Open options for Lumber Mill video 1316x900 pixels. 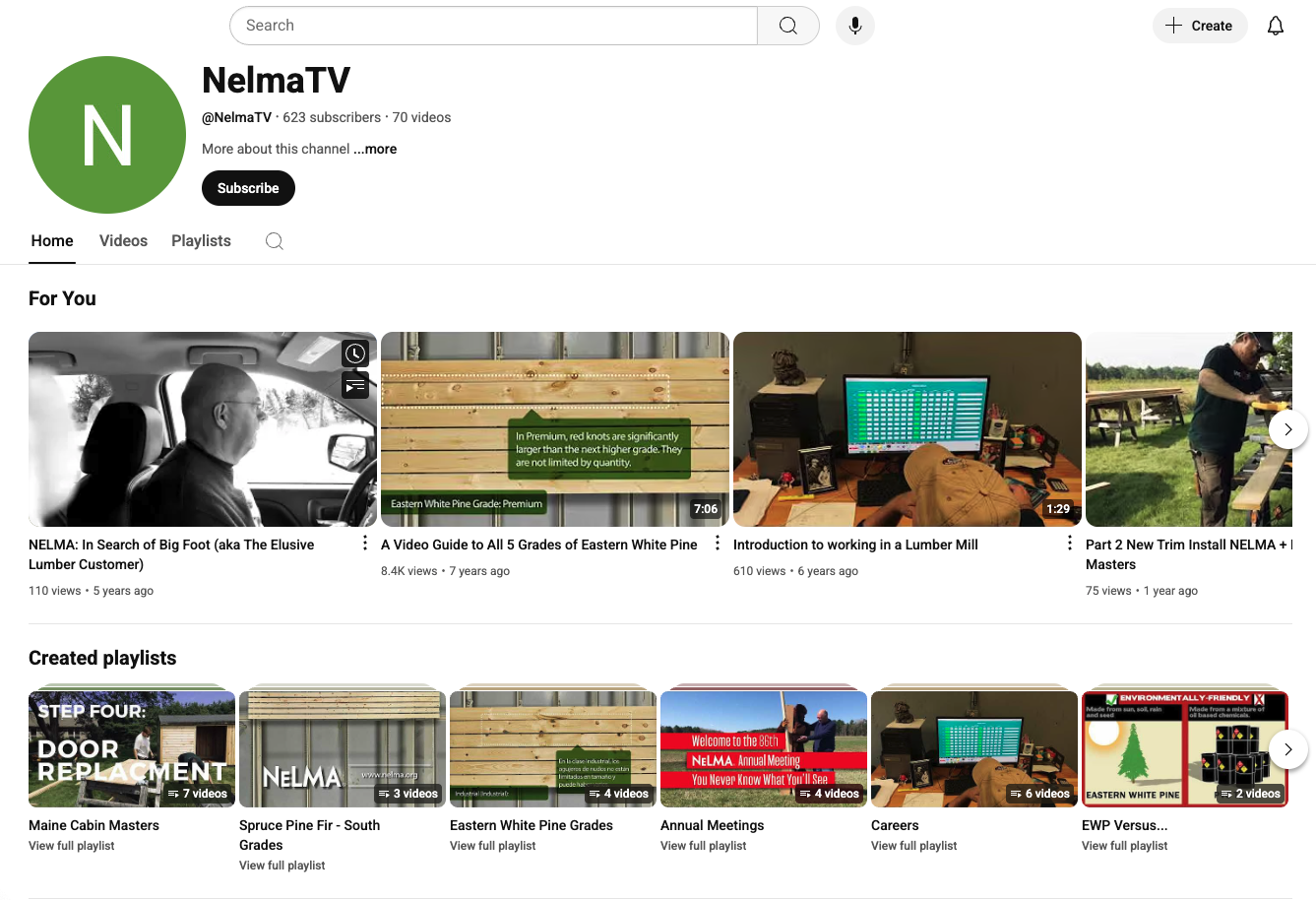click(1070, 544)
